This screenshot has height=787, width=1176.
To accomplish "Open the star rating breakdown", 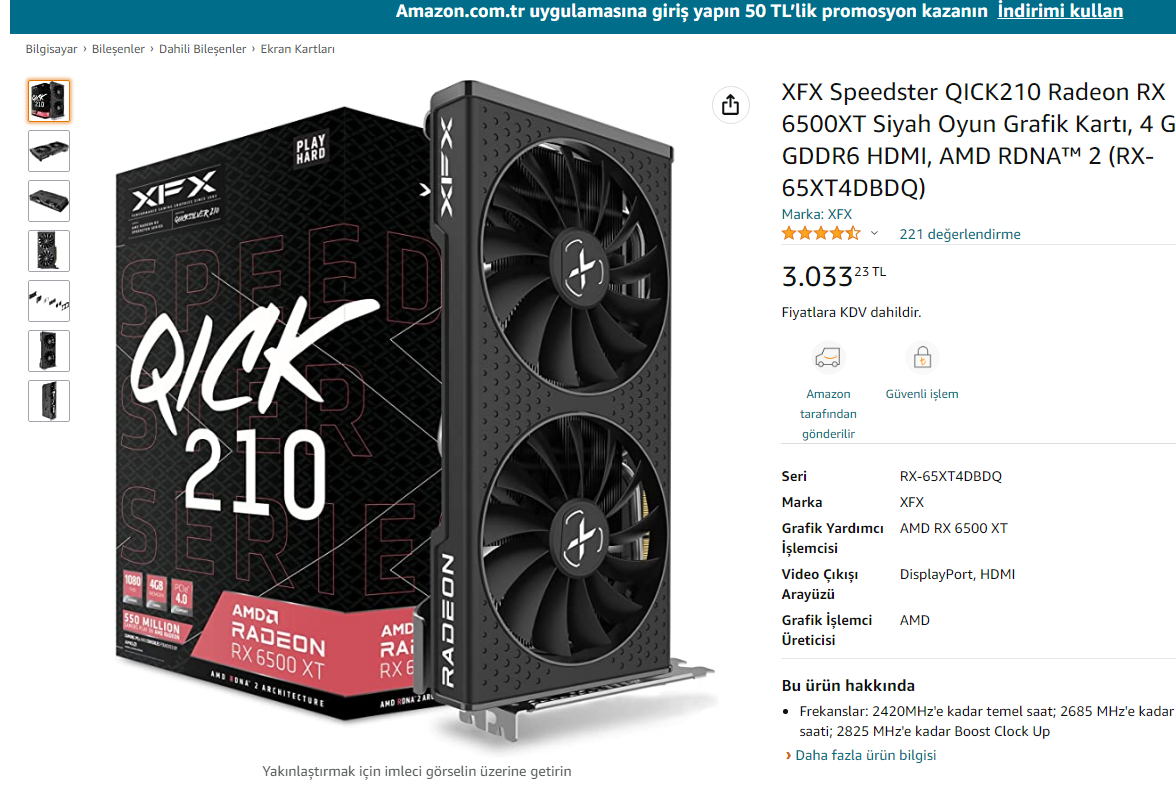I will point(820,233).
